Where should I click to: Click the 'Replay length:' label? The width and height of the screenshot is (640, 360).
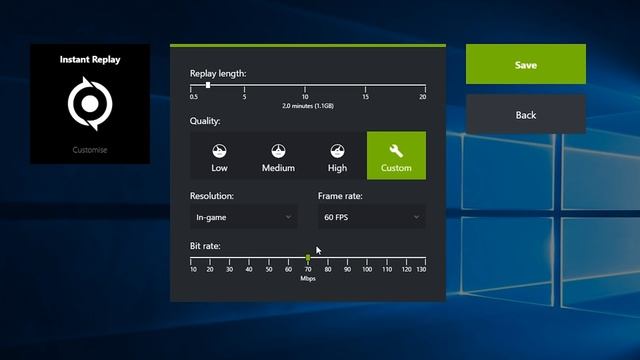(218, 73)
